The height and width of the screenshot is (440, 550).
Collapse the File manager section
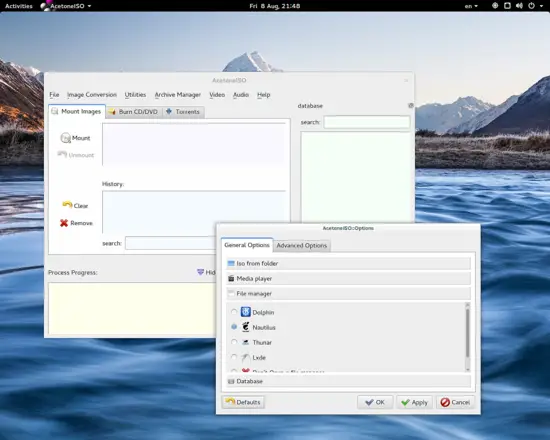coord(348,293)
